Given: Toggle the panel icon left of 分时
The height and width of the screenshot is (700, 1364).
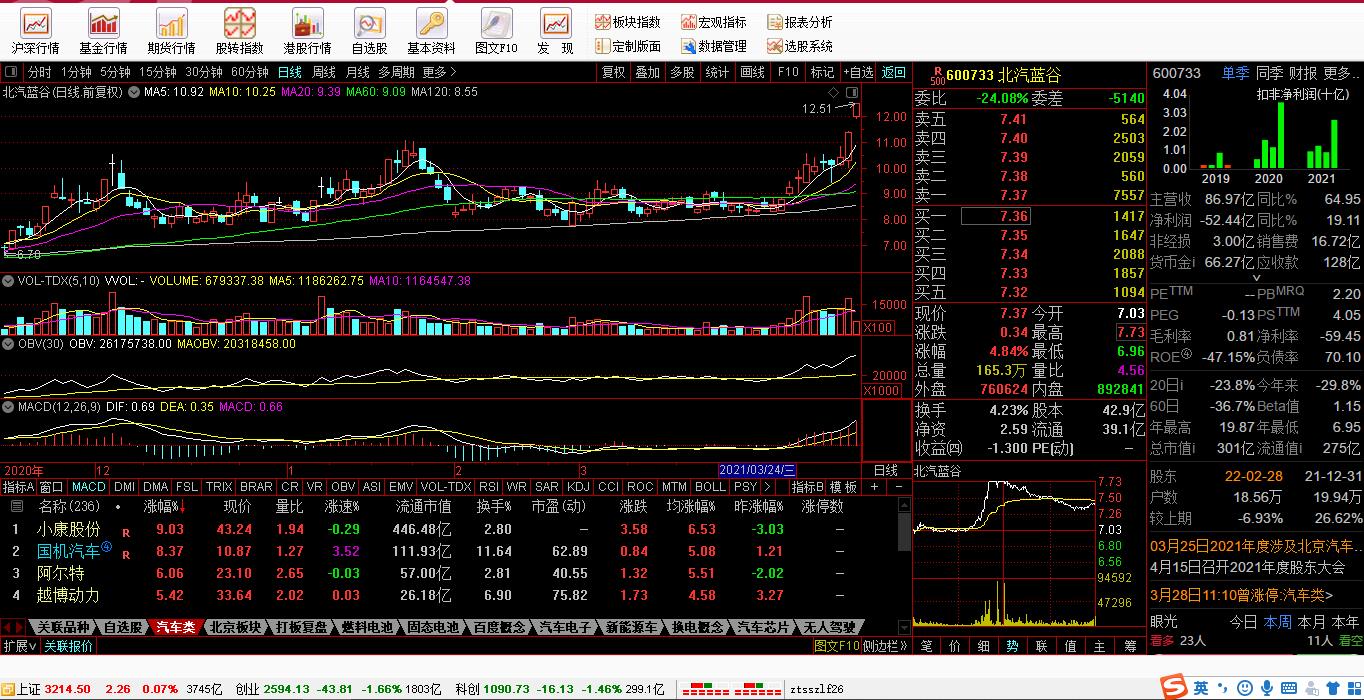Looking at the screenshot, I should click(x=11, y=72).
